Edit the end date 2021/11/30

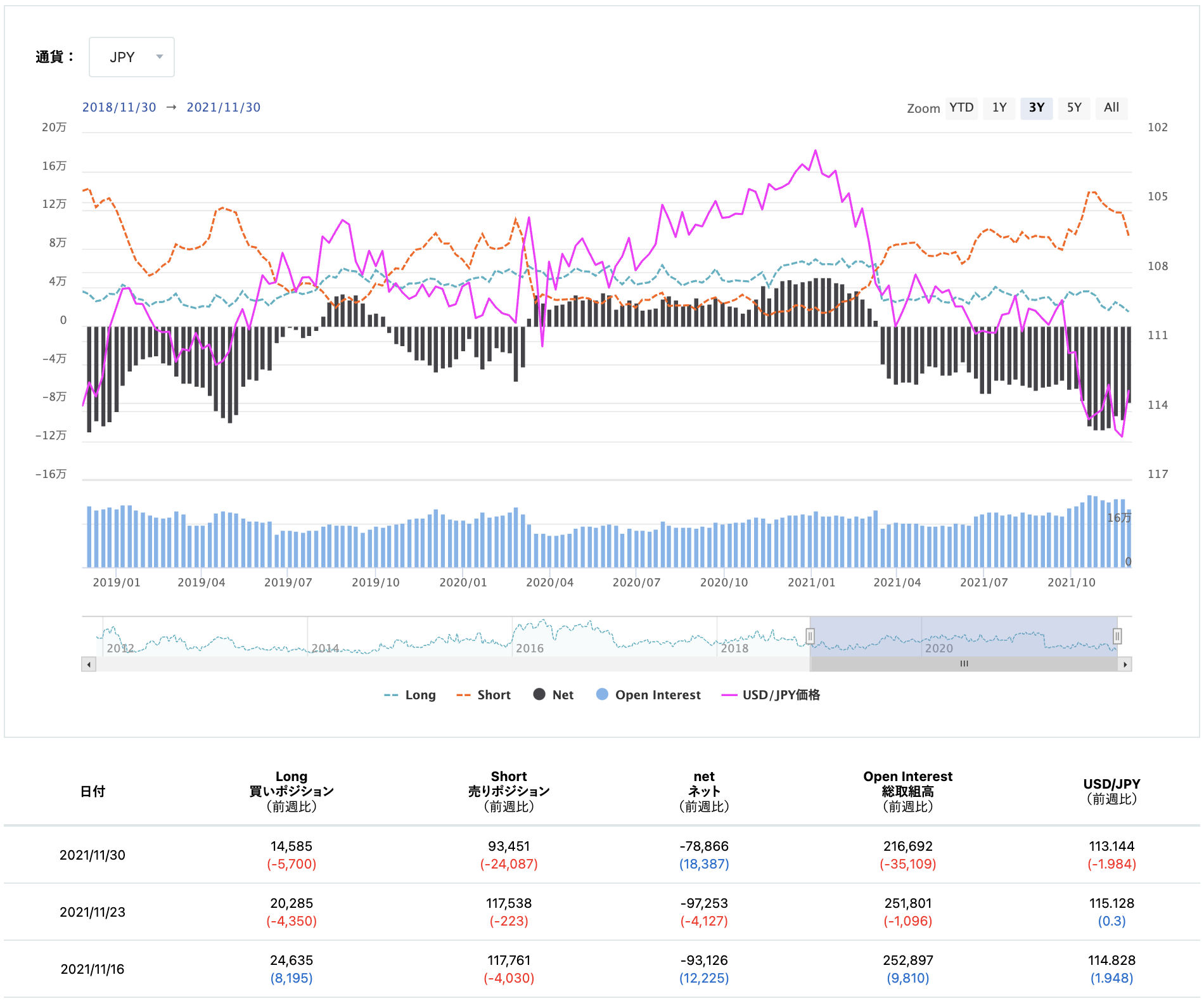[x=224, y=107]
